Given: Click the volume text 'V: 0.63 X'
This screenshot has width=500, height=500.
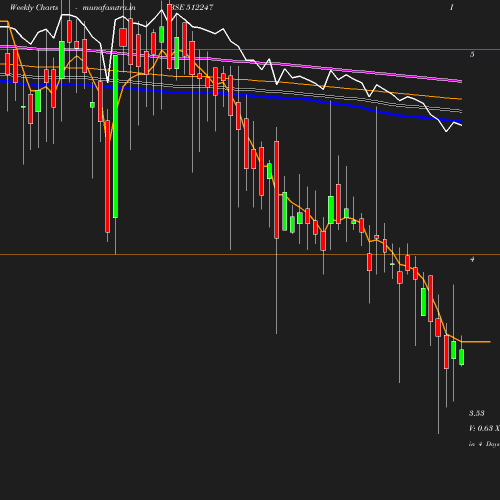Looking at the screenshot, I should (x=484, y=428).
